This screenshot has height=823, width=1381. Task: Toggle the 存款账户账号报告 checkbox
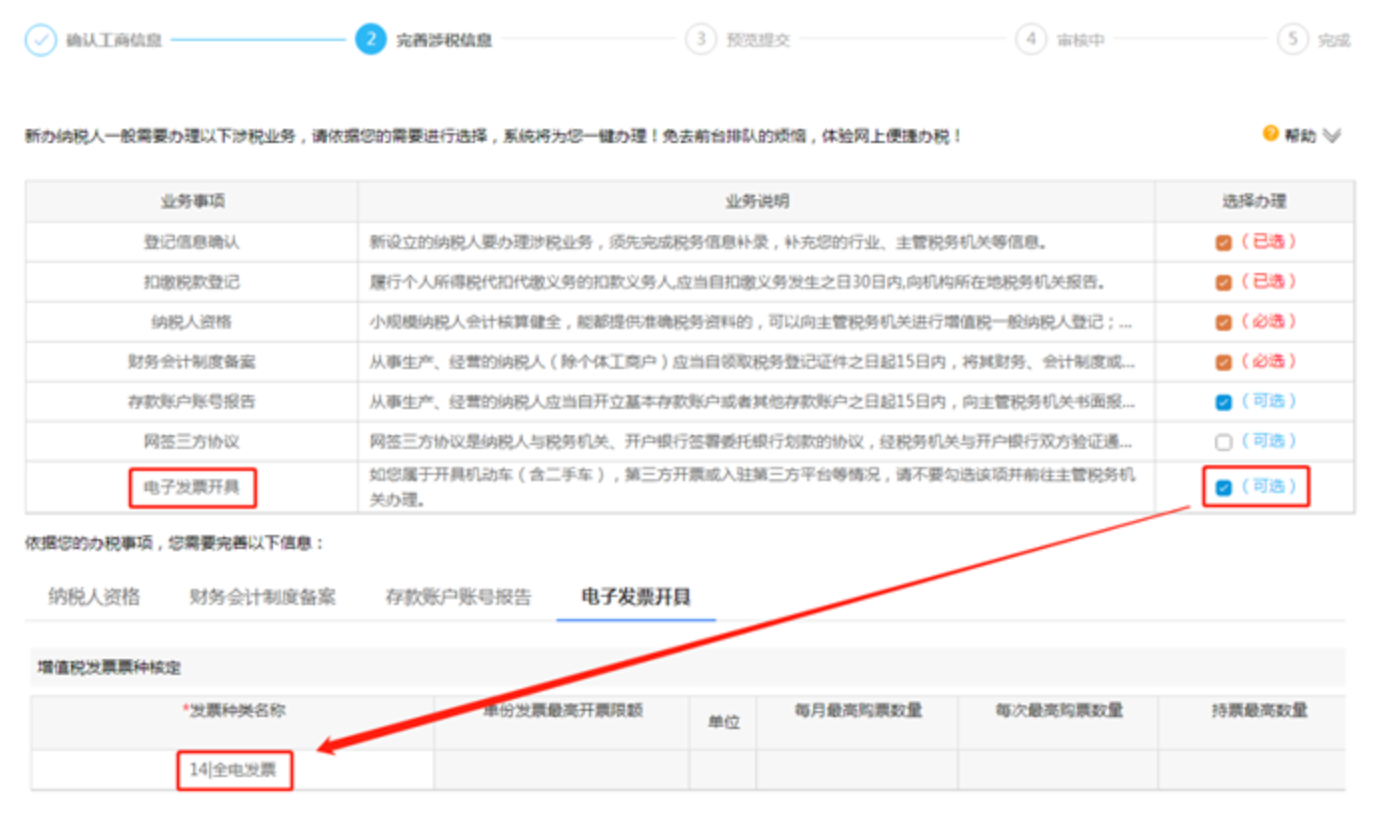point(1223,402)
